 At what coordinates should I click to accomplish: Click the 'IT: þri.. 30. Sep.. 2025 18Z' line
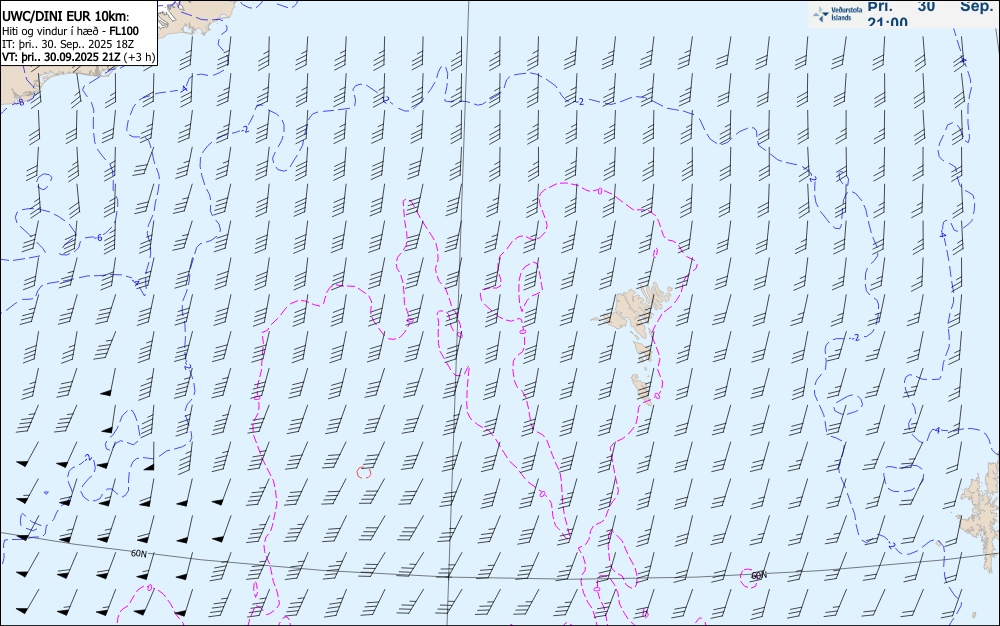point(68,44)
